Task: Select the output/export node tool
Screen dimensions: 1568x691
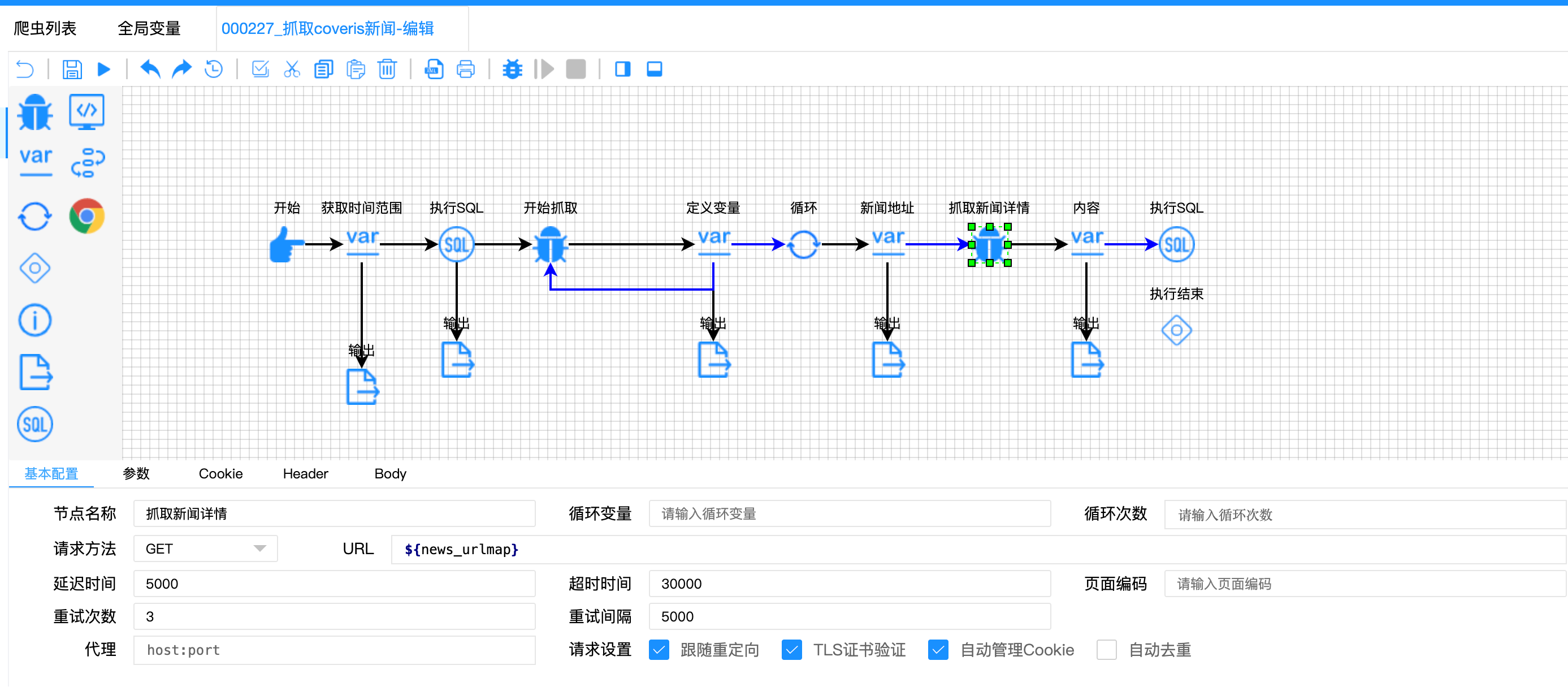Action: [x=34, y=372]
